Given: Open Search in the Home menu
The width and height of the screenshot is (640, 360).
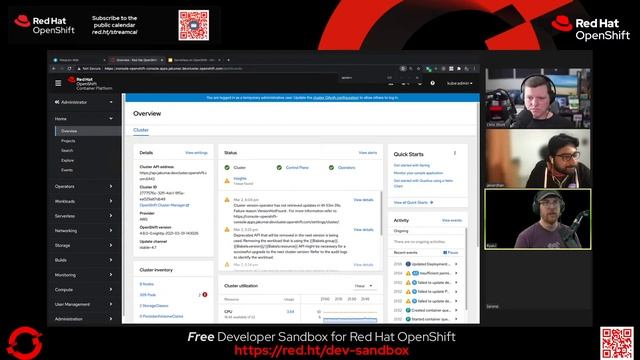Looking at the screenshot, I should point(67,151).
